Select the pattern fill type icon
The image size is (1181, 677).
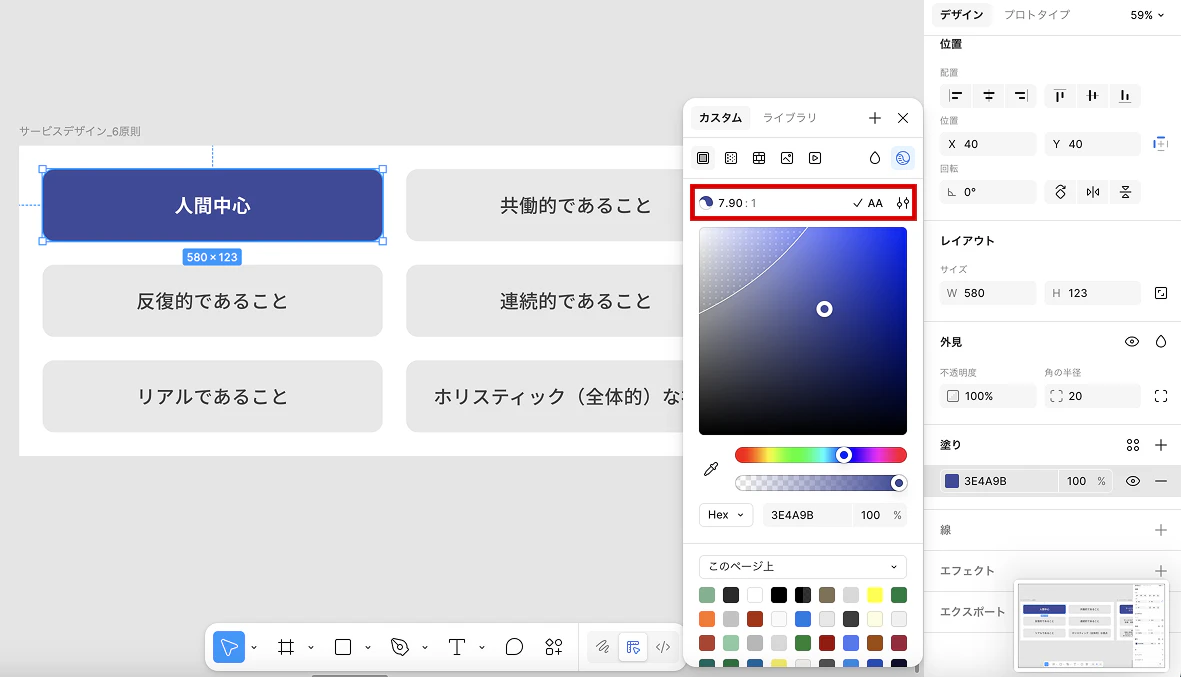point(758,158)
